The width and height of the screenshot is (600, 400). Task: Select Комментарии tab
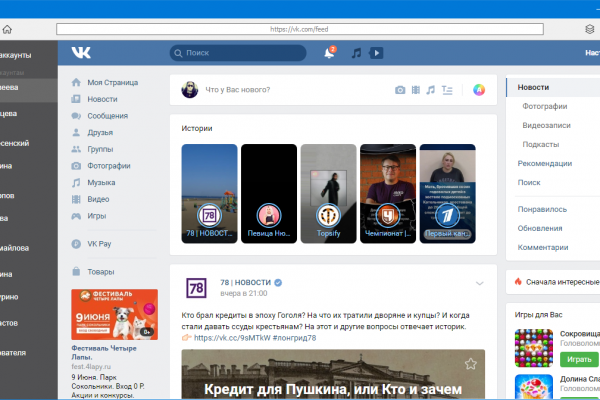tap(543, 247)
